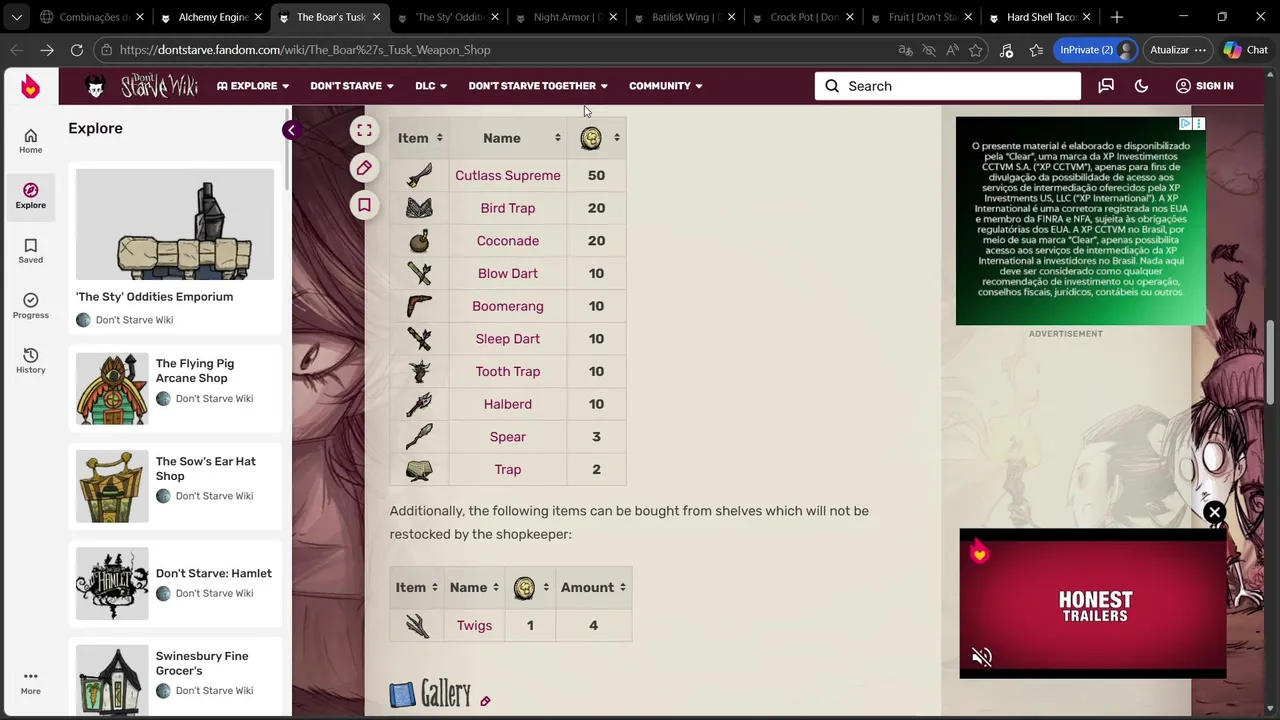Save page with the bookmark icon
Screen dimensions: 1280x720
pos(364,205)
